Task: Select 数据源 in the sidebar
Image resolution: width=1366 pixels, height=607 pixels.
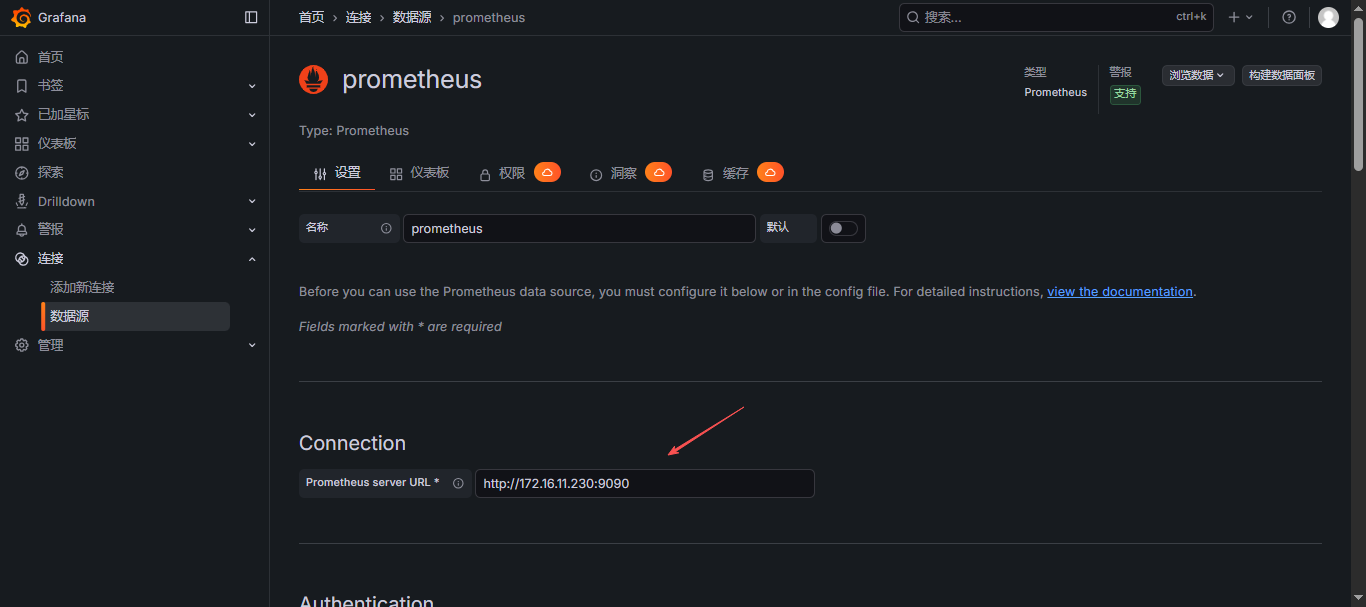Action: [135, 316]
